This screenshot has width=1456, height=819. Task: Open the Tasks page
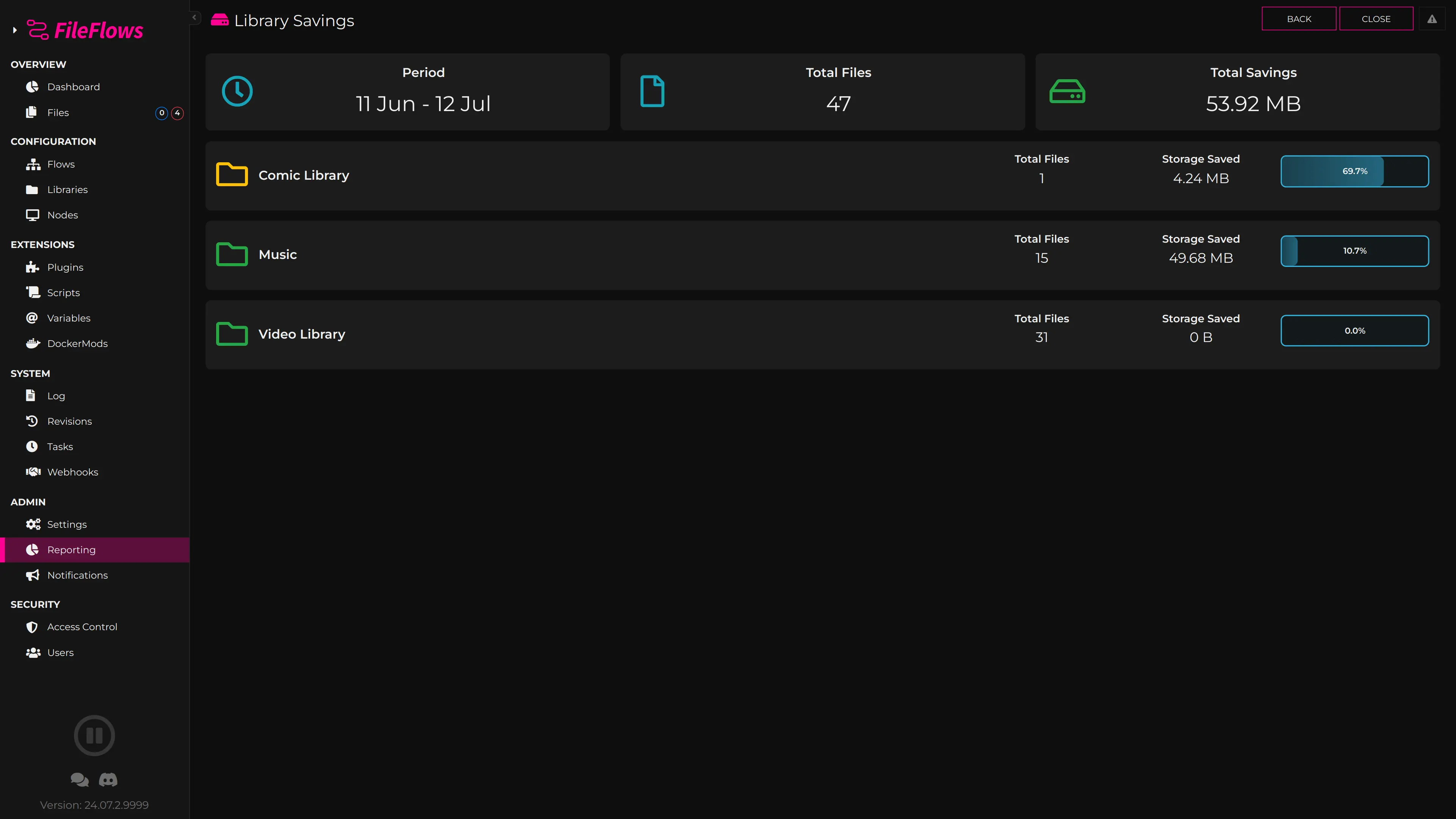[x=94, y=447]
